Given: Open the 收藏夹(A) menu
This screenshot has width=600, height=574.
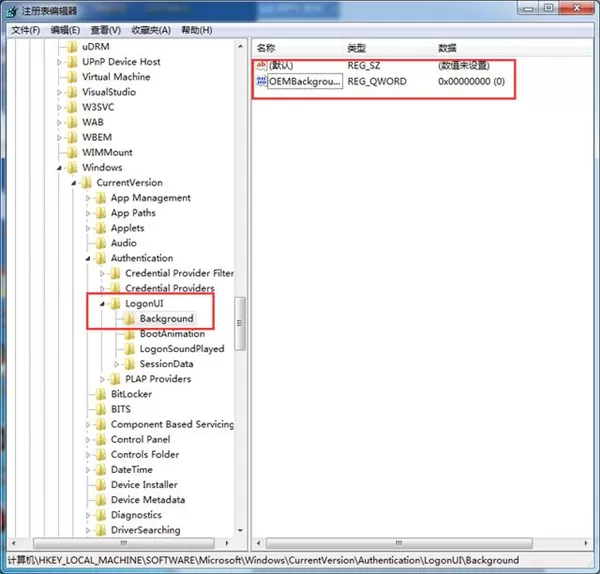Looking at the screenshot, I should pos(151,30).
